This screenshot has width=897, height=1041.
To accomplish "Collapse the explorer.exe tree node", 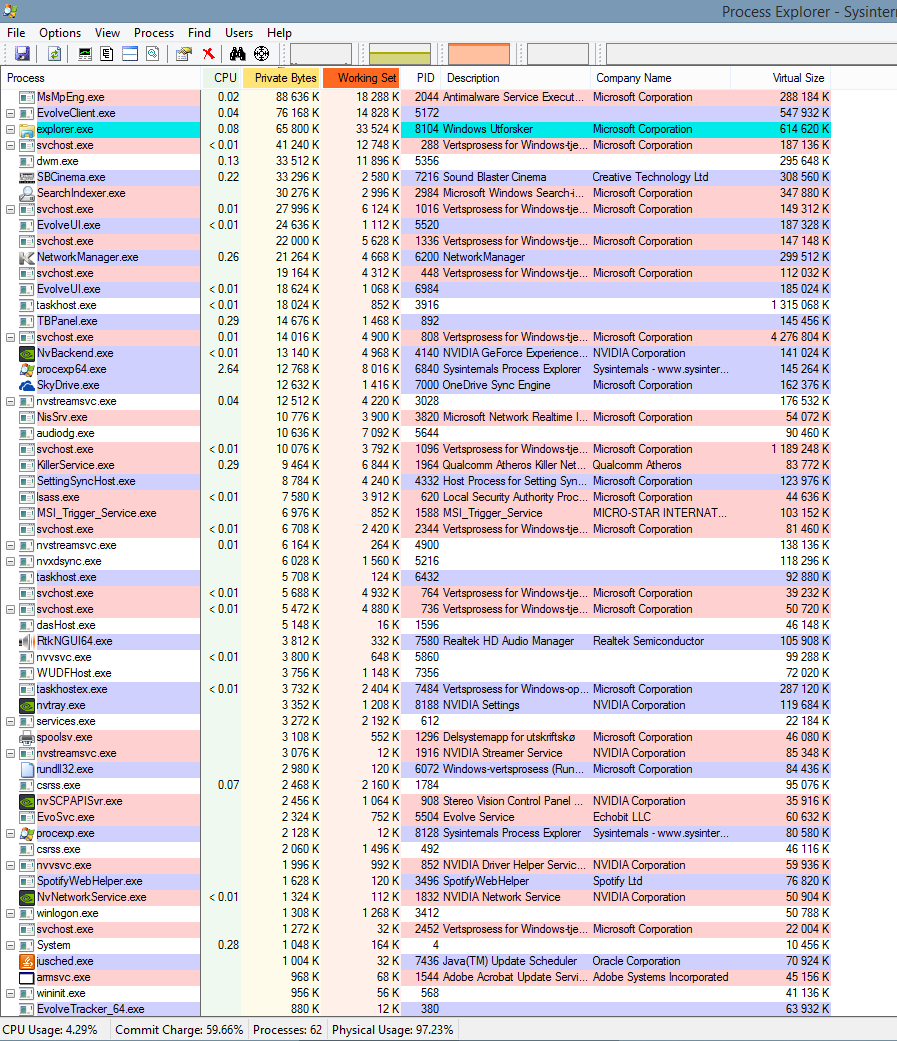I will pos(11,129).
